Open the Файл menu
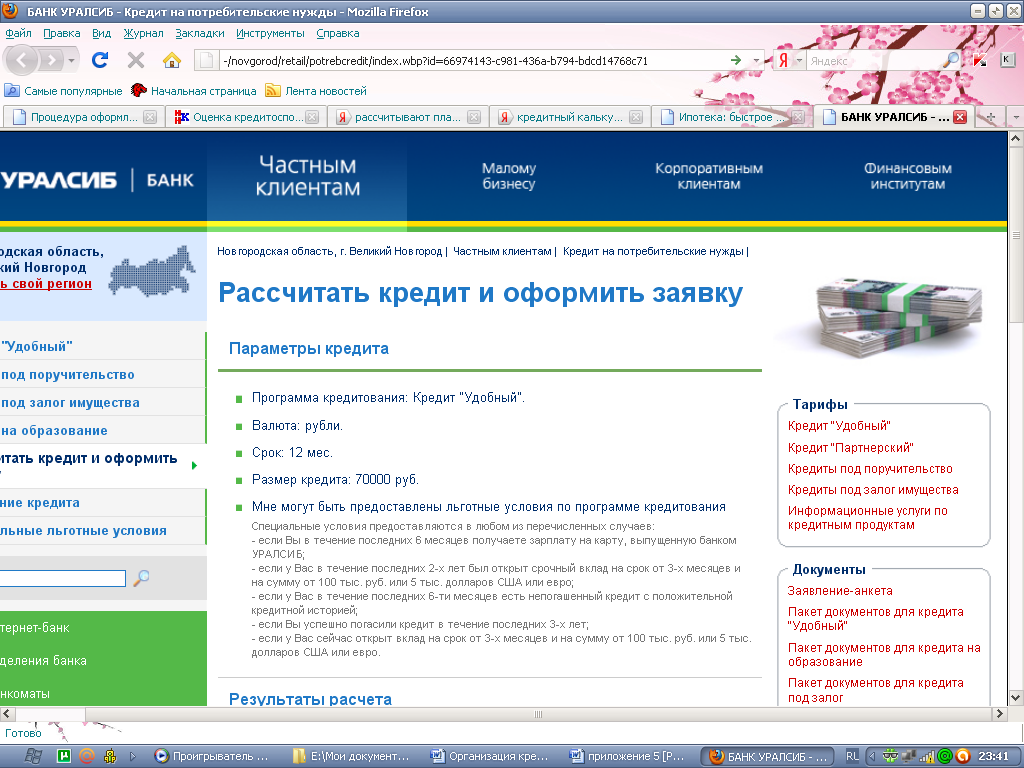 pyautogui.click(x=18, y=33)
